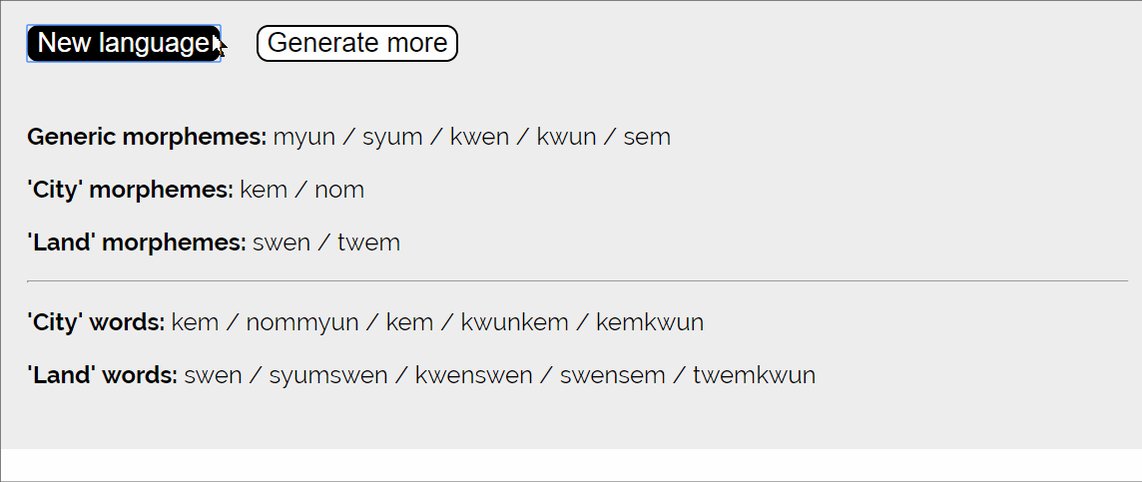Click the standalone generic morpheme 'kwun'
This screenshot has width=1142, height=482.
[x=566, y=137]
